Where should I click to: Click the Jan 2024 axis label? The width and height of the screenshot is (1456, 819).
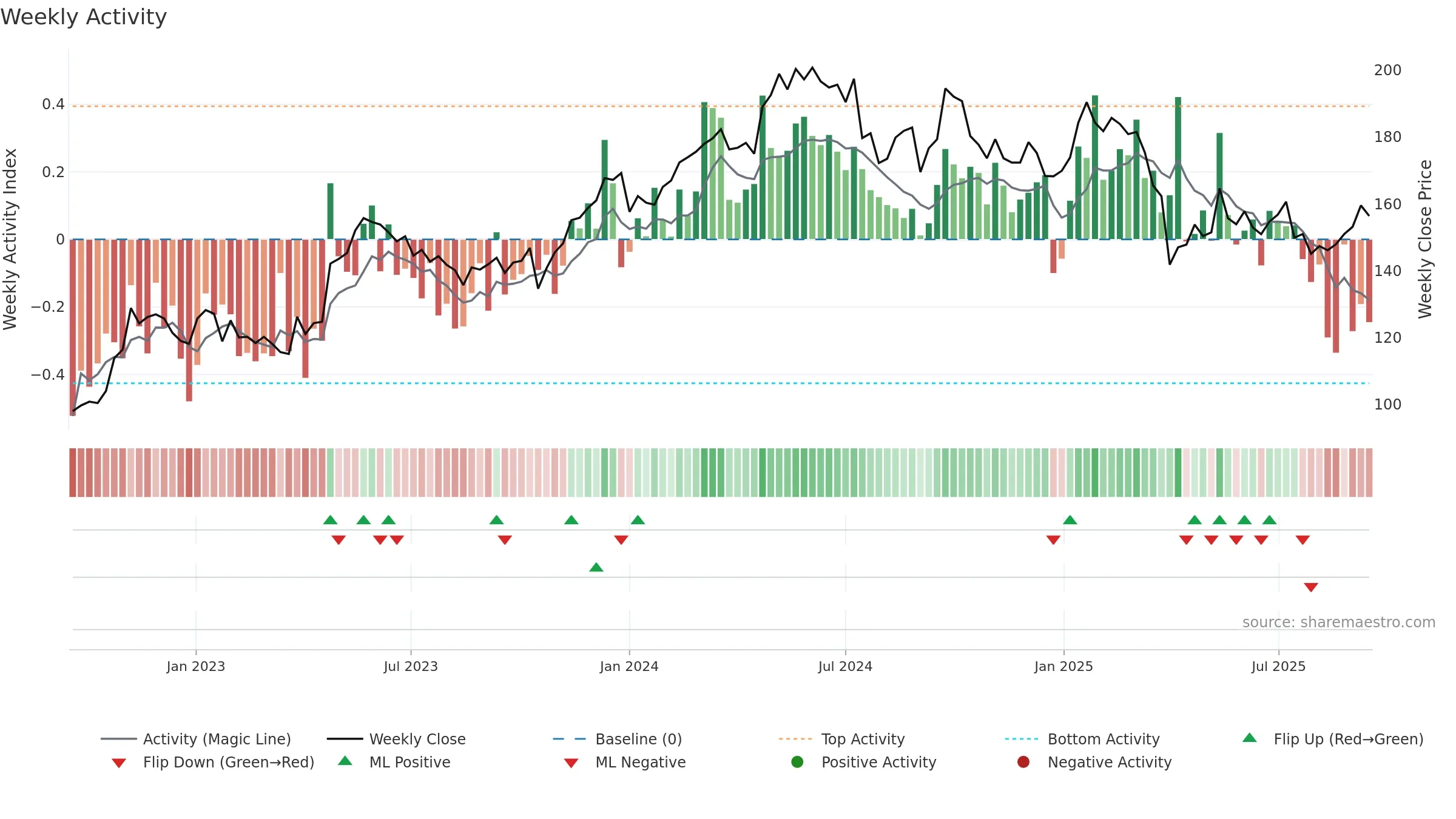629,666
